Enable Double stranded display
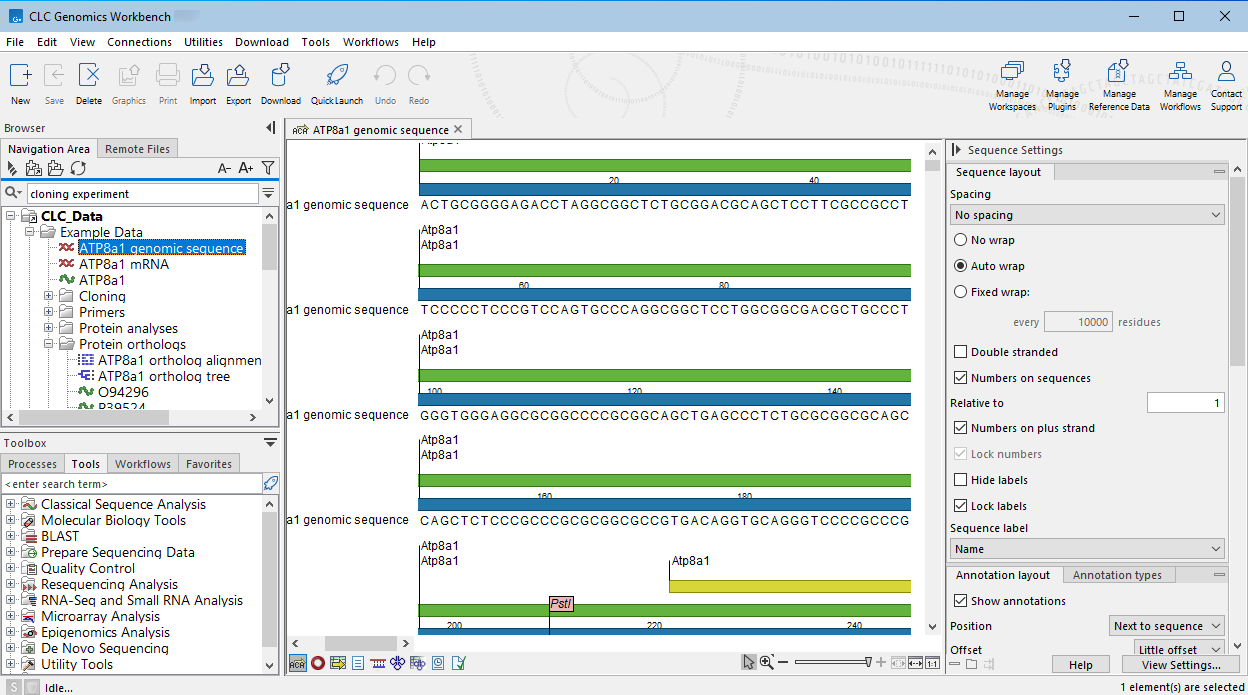This screenshot has width=1248, height=695. point(959,351)
